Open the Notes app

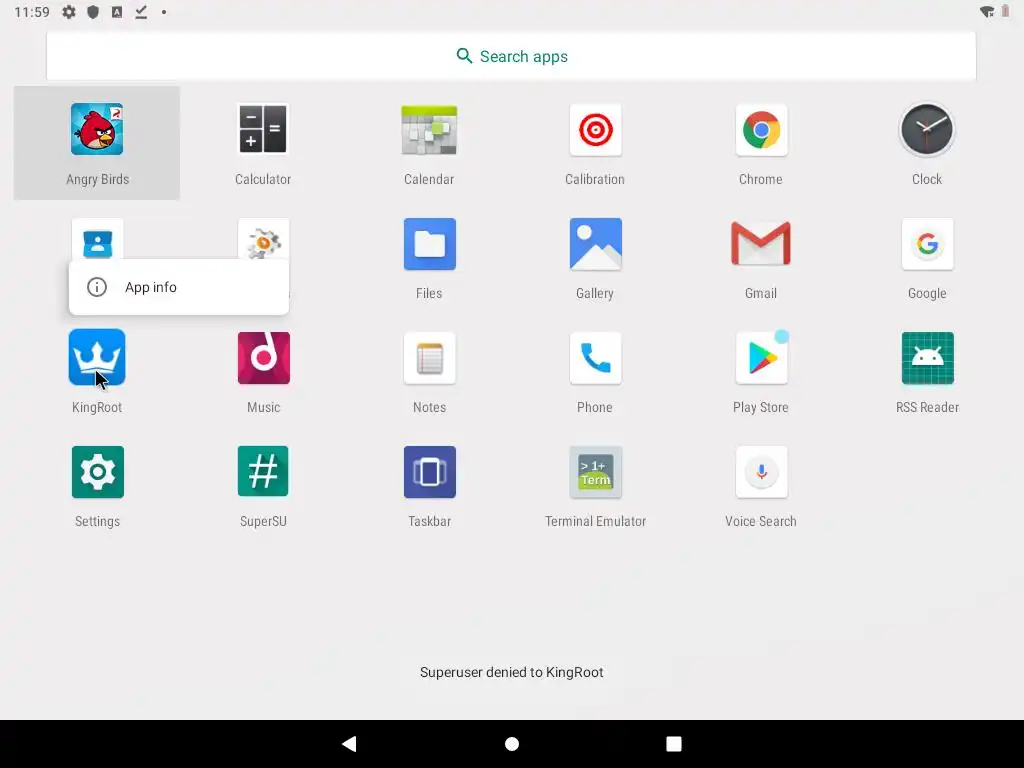[x=429, y=358]
